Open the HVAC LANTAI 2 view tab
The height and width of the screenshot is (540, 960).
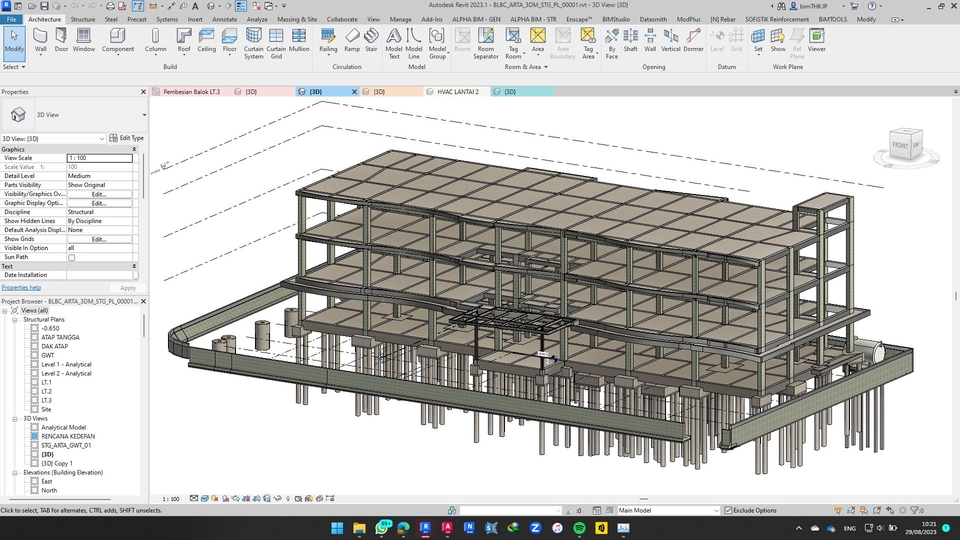coord(457,91)
